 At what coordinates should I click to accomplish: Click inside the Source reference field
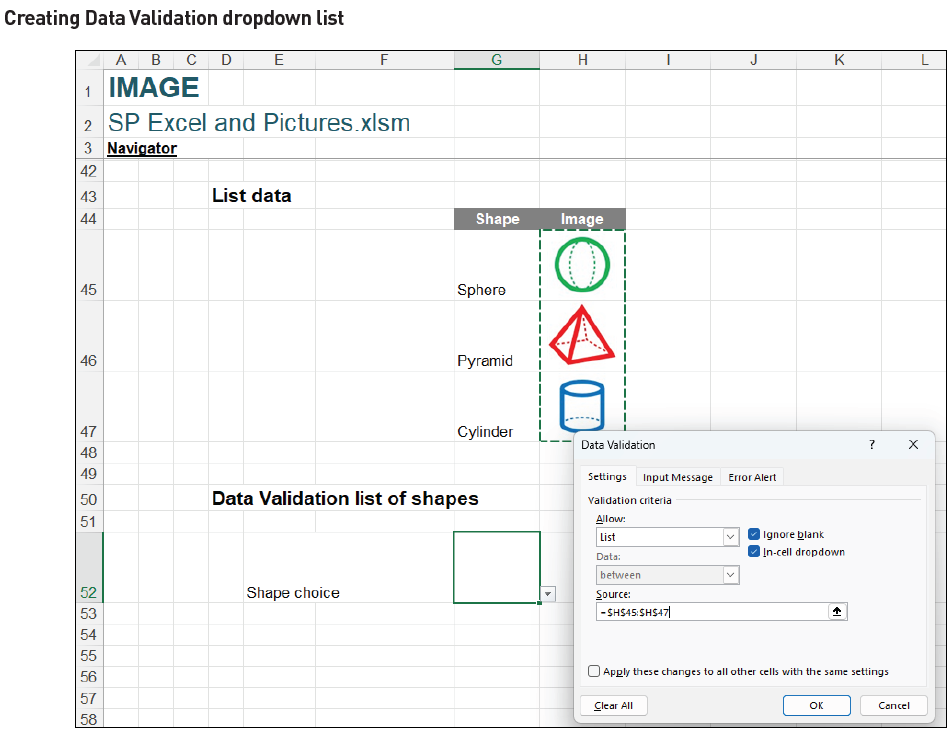click(700, 611)
